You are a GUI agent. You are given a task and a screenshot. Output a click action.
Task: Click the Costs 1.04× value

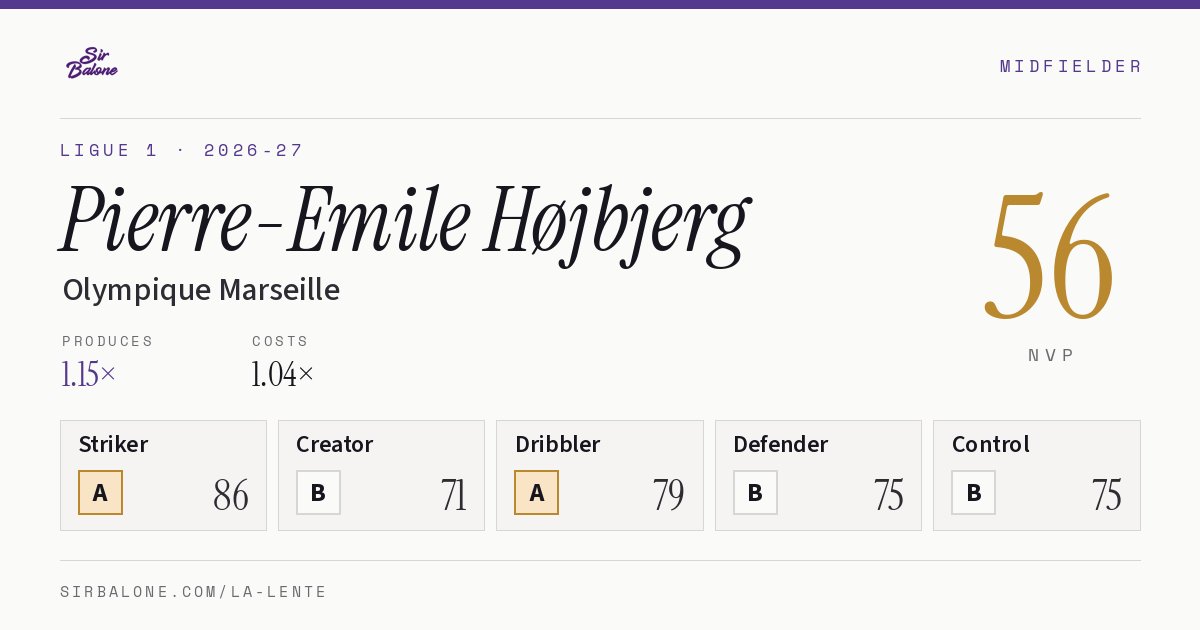click(x=283, y=374)
